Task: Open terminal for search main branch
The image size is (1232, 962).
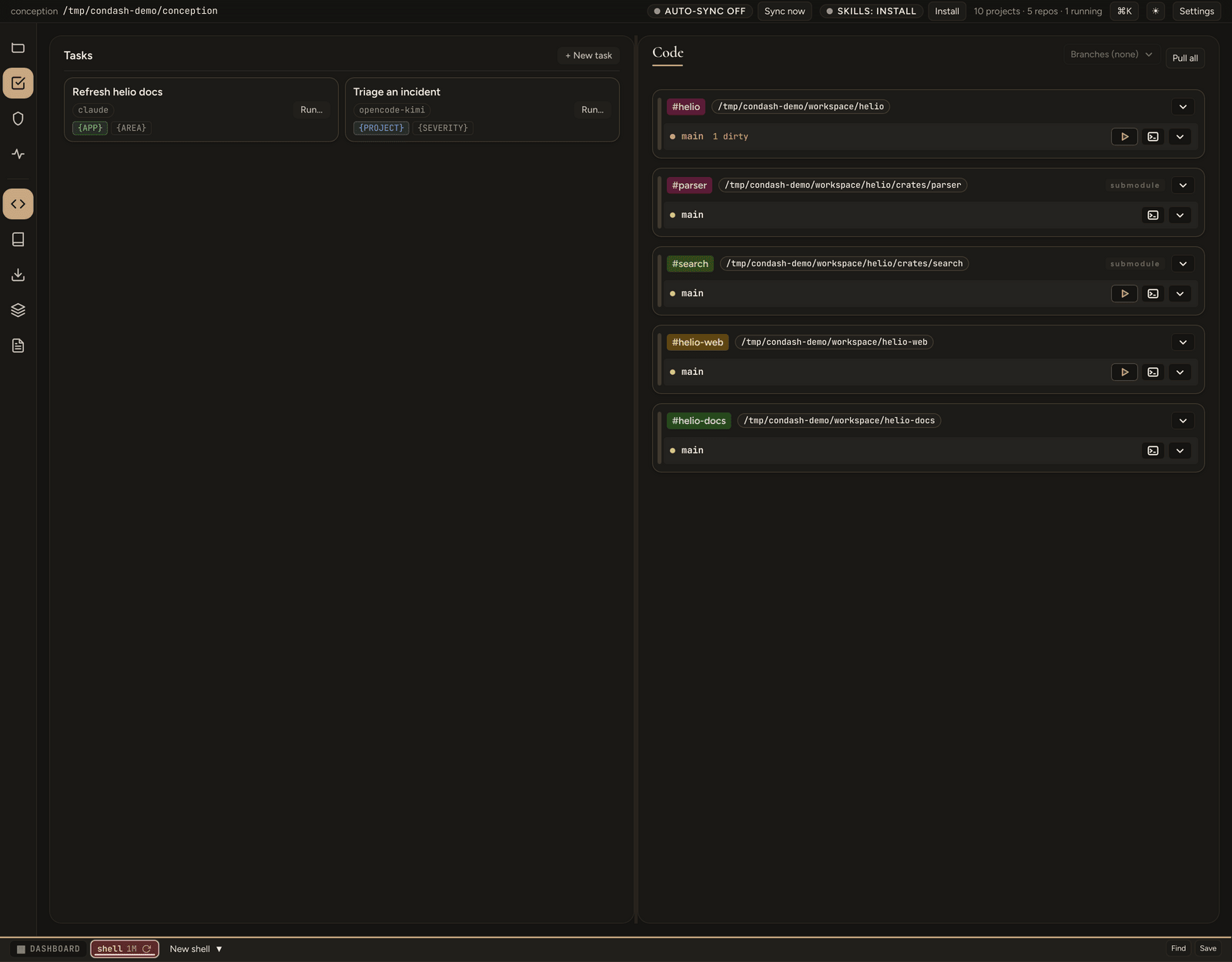Action: coord(1153,293)
